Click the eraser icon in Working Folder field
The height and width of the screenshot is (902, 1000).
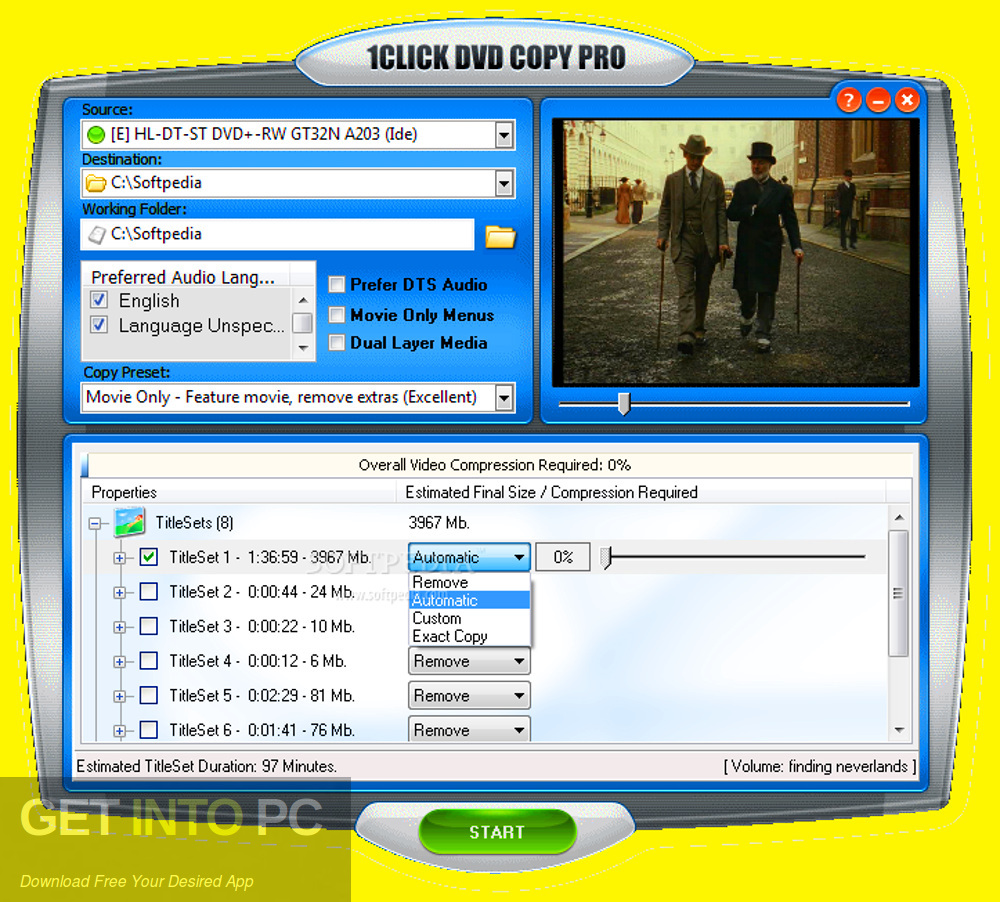(97, 235)
